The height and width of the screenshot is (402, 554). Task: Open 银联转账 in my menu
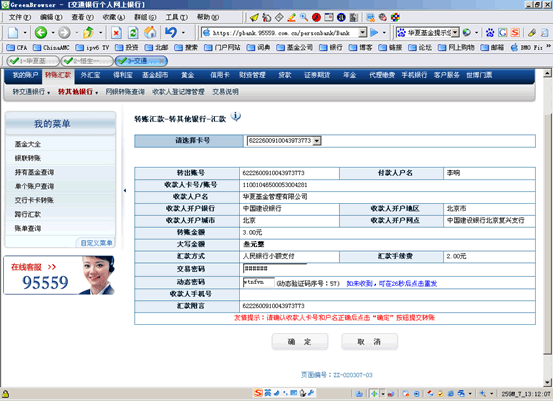28,158
